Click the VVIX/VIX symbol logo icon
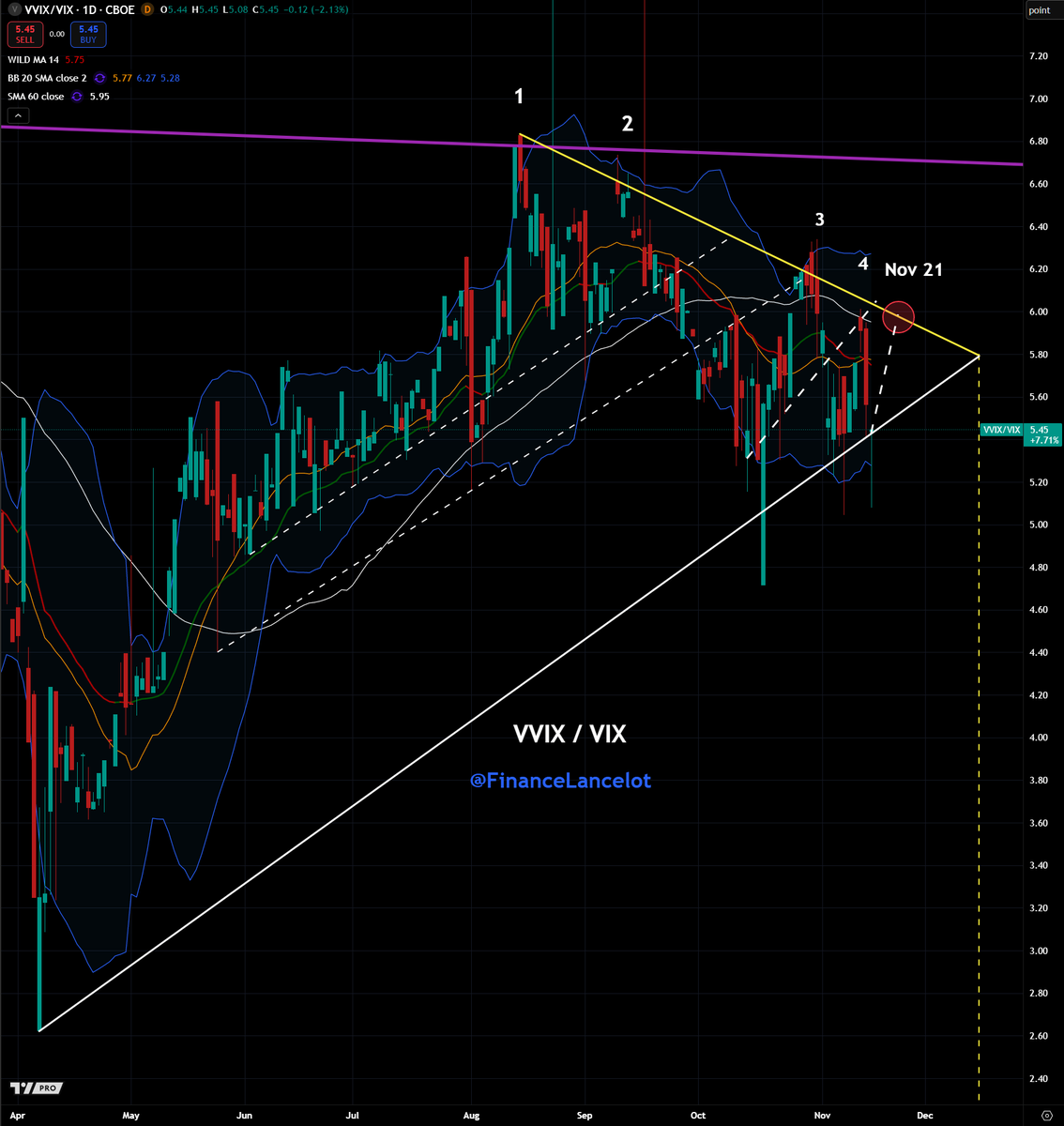1064x1126 pixels. pos(13,9)
